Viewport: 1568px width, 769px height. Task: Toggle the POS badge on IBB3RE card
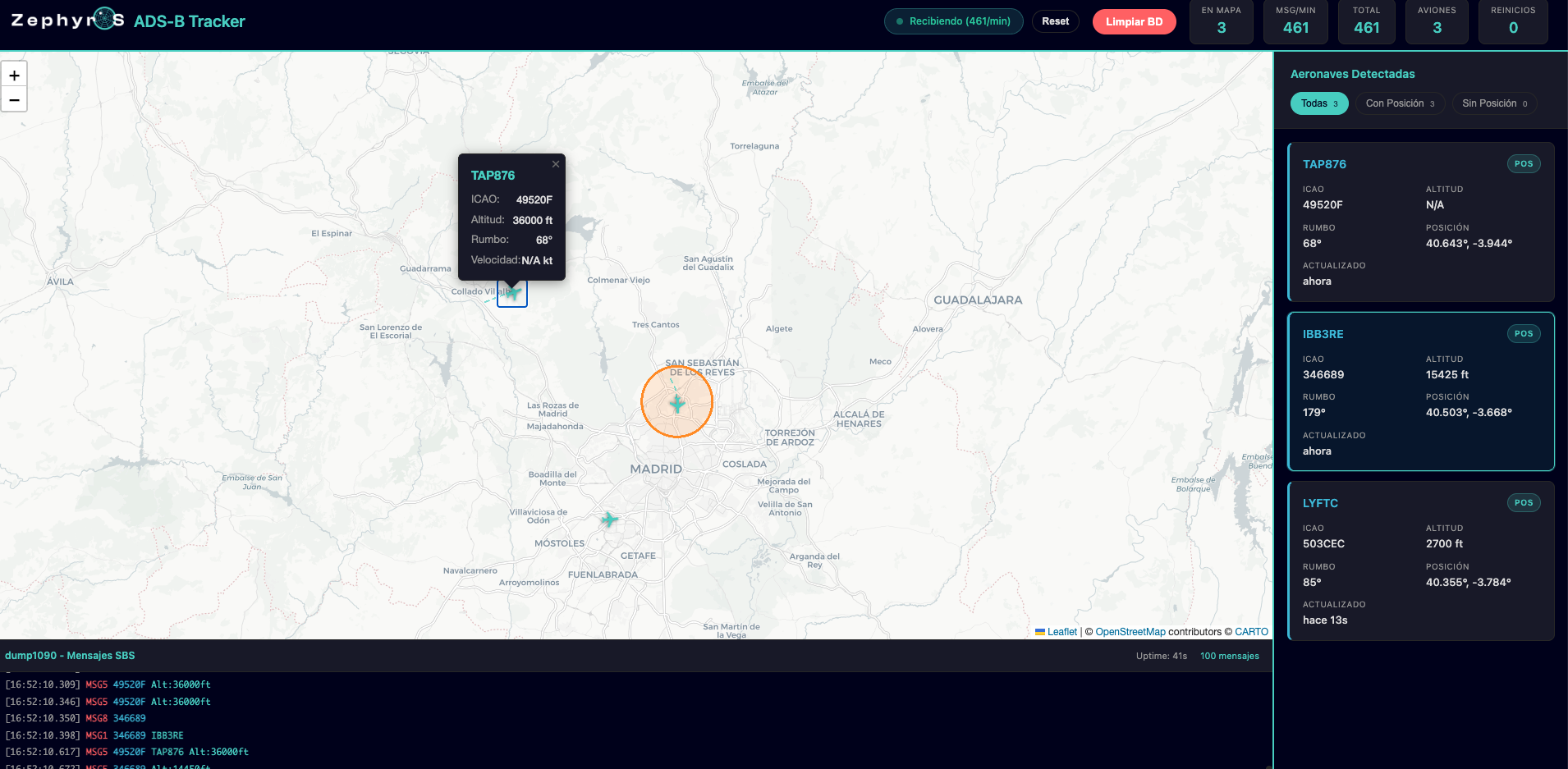click(1523, 333)
